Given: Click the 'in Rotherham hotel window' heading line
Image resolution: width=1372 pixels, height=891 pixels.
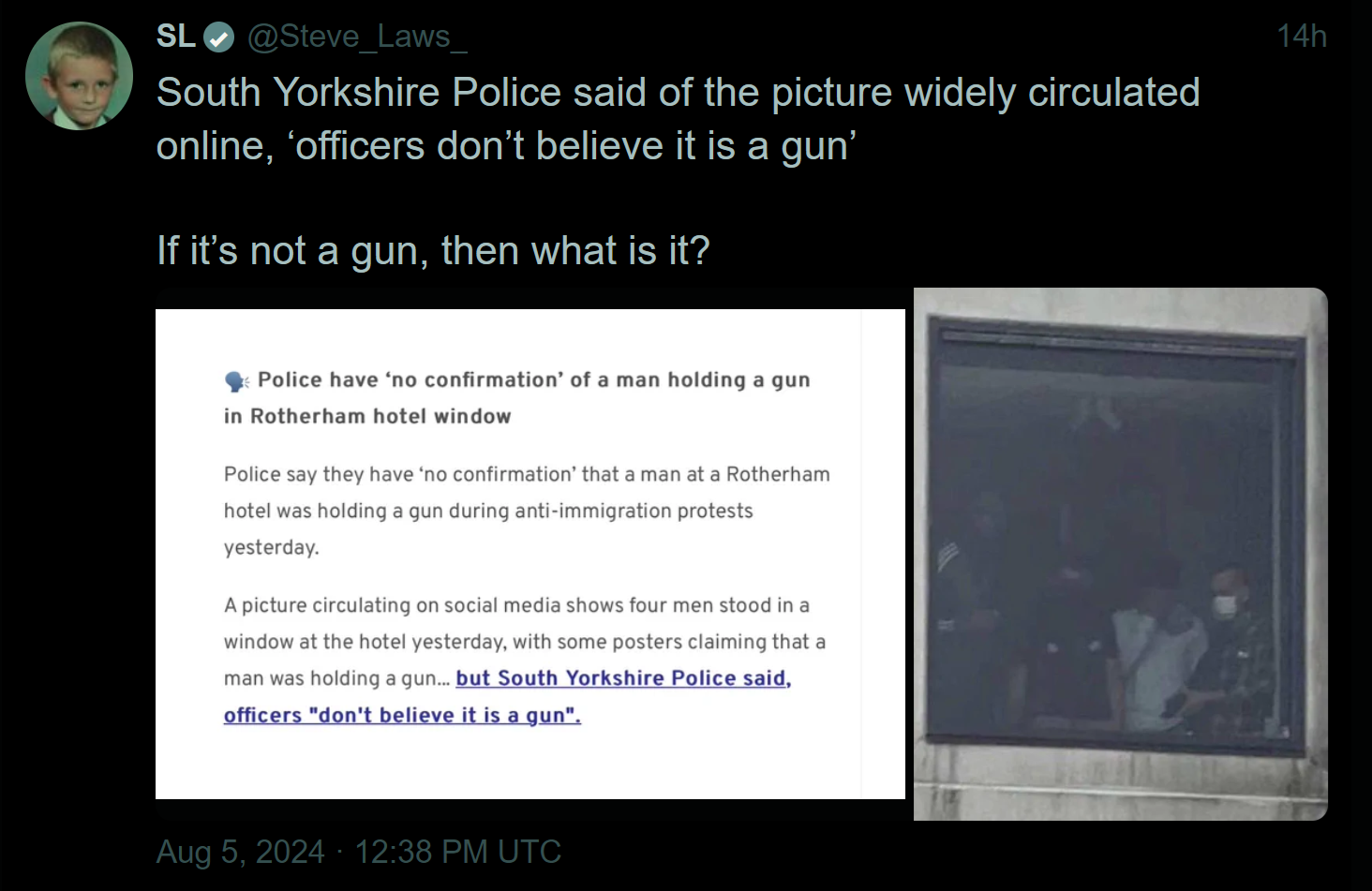Looking at the screenshot, I should tap(367, 416).
